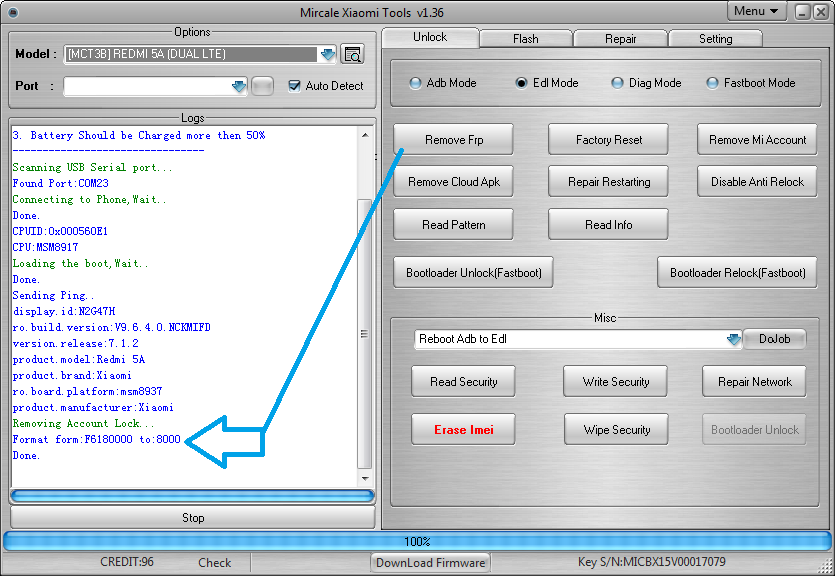The height and width of the screenshot is (576, 835).
Task: Select Fastboot Mode radio button
Action: 712,83
